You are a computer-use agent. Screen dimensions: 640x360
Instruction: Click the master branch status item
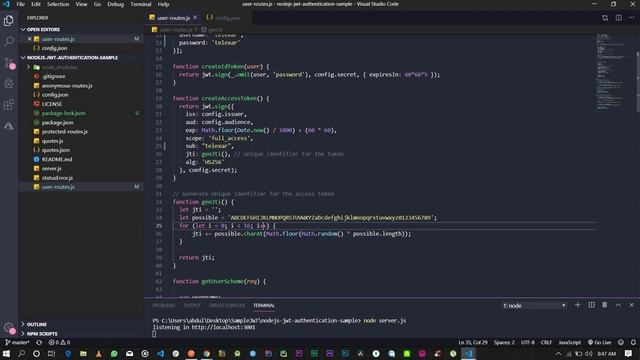(x=17, y=342)
